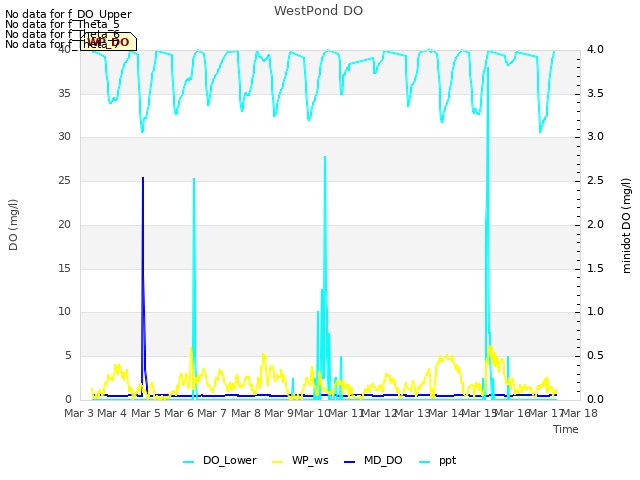Click the 'No data for f_Theta_5' message
640x480 pixels.
pos(62,24)
